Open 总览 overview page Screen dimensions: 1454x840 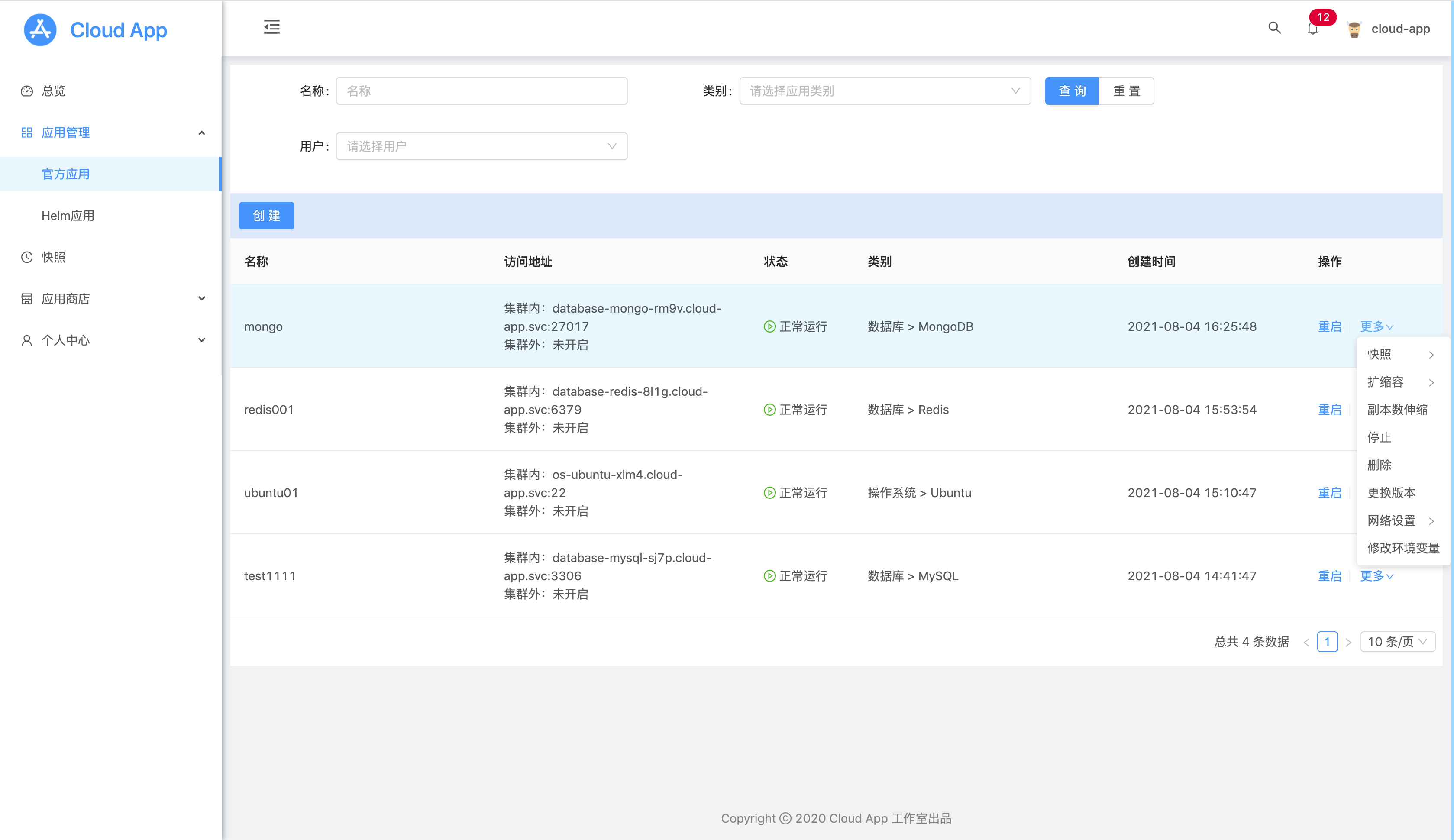tap(110, 91)
